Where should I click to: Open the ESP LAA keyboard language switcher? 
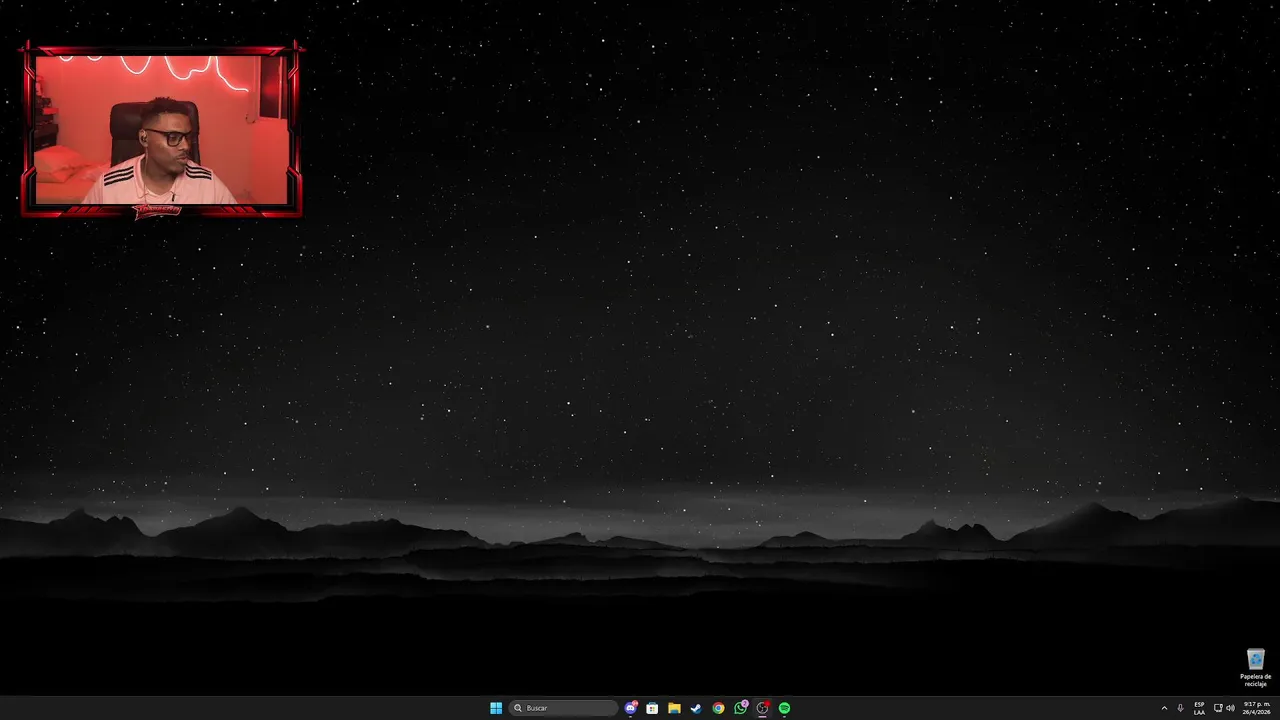[1199, 708]
